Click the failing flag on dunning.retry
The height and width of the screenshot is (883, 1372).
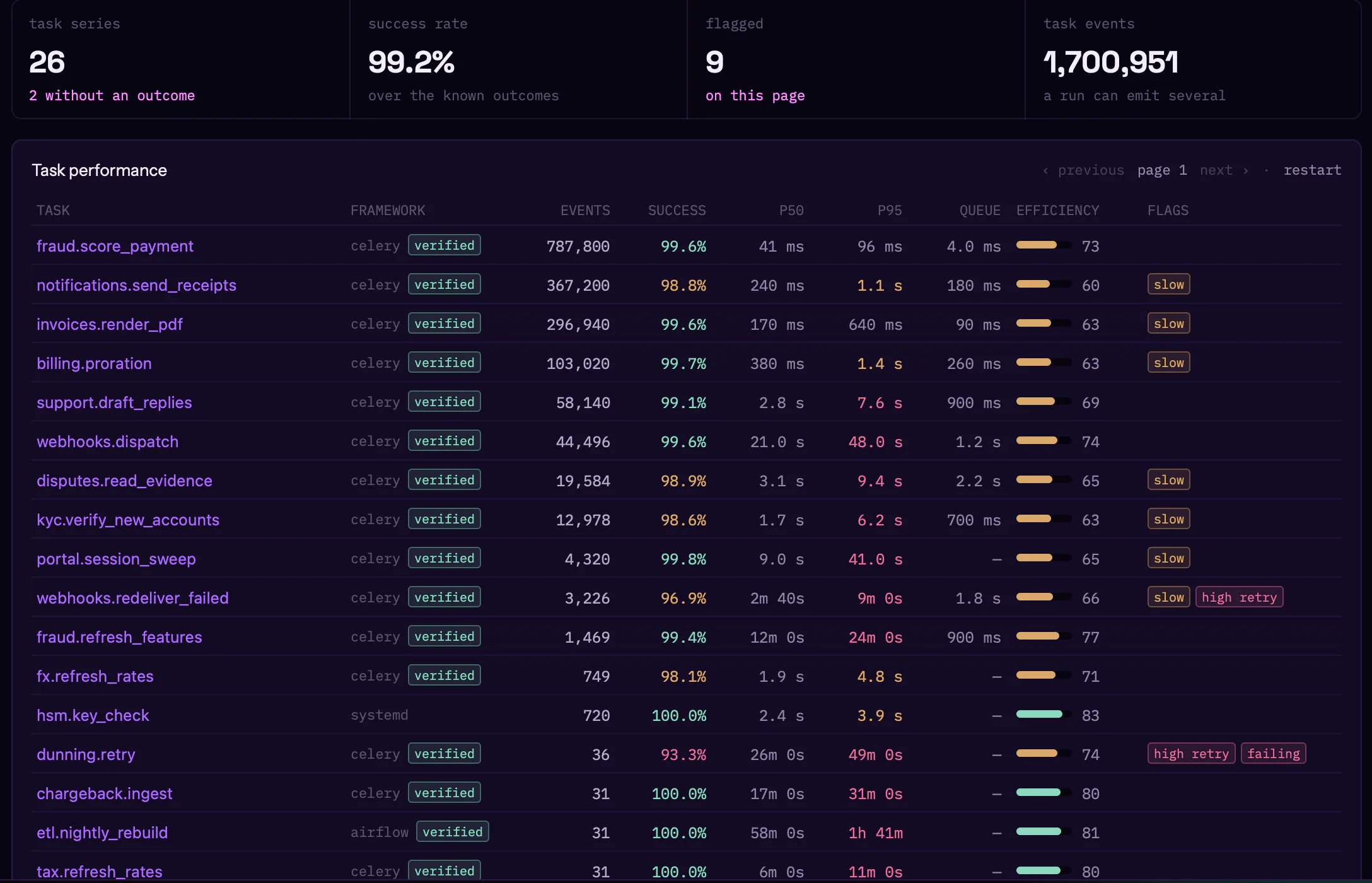[x=1273, y=754]
